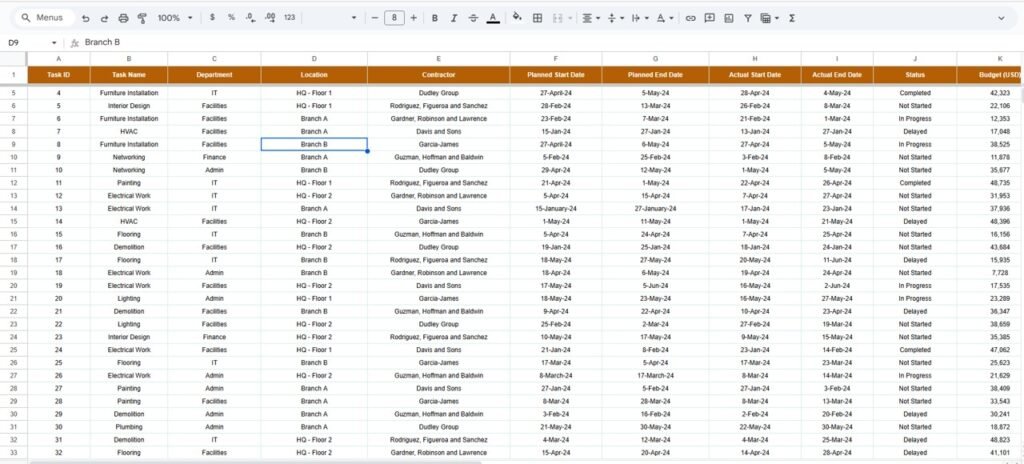
Task: Click the Decrease decimal places icon
Action: [x=250, y=18]
